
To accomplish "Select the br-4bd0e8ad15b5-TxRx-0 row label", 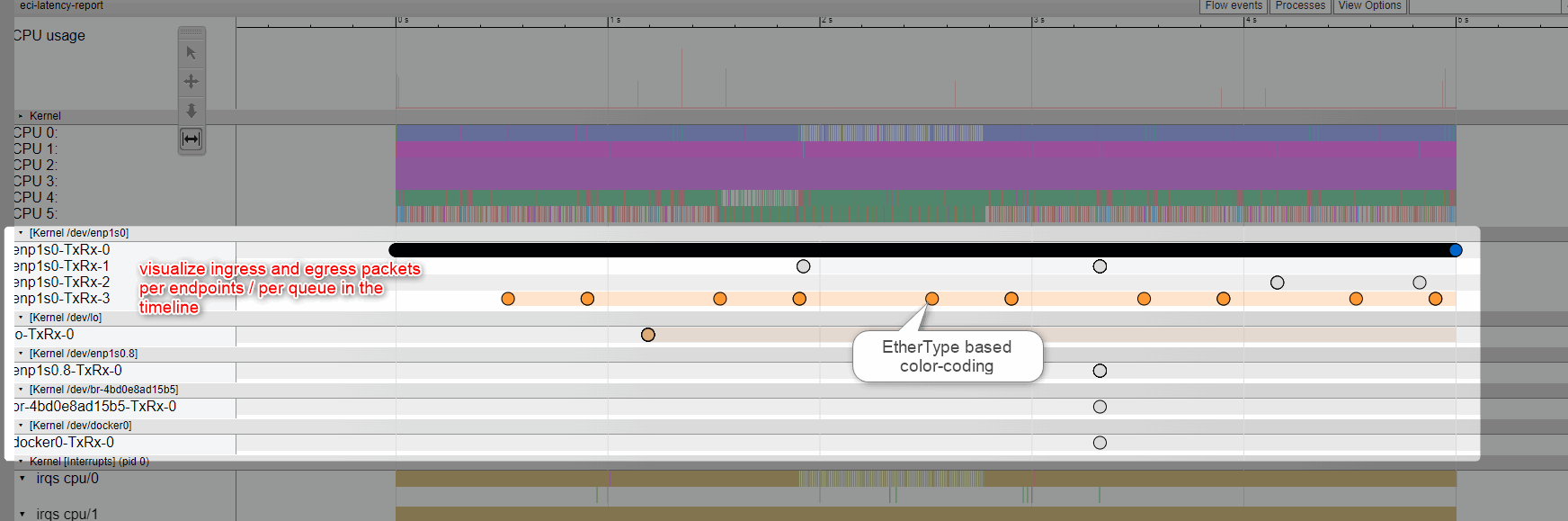I will (x=95, y=407).
